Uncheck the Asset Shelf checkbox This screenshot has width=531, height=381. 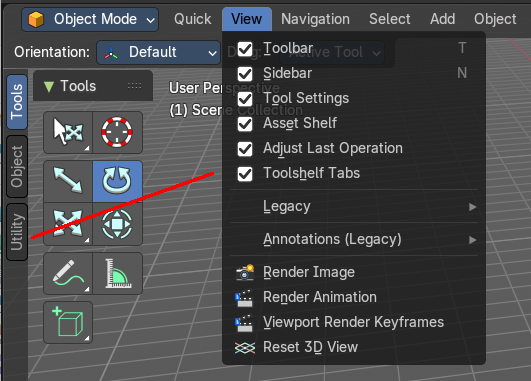coord(245,124)
